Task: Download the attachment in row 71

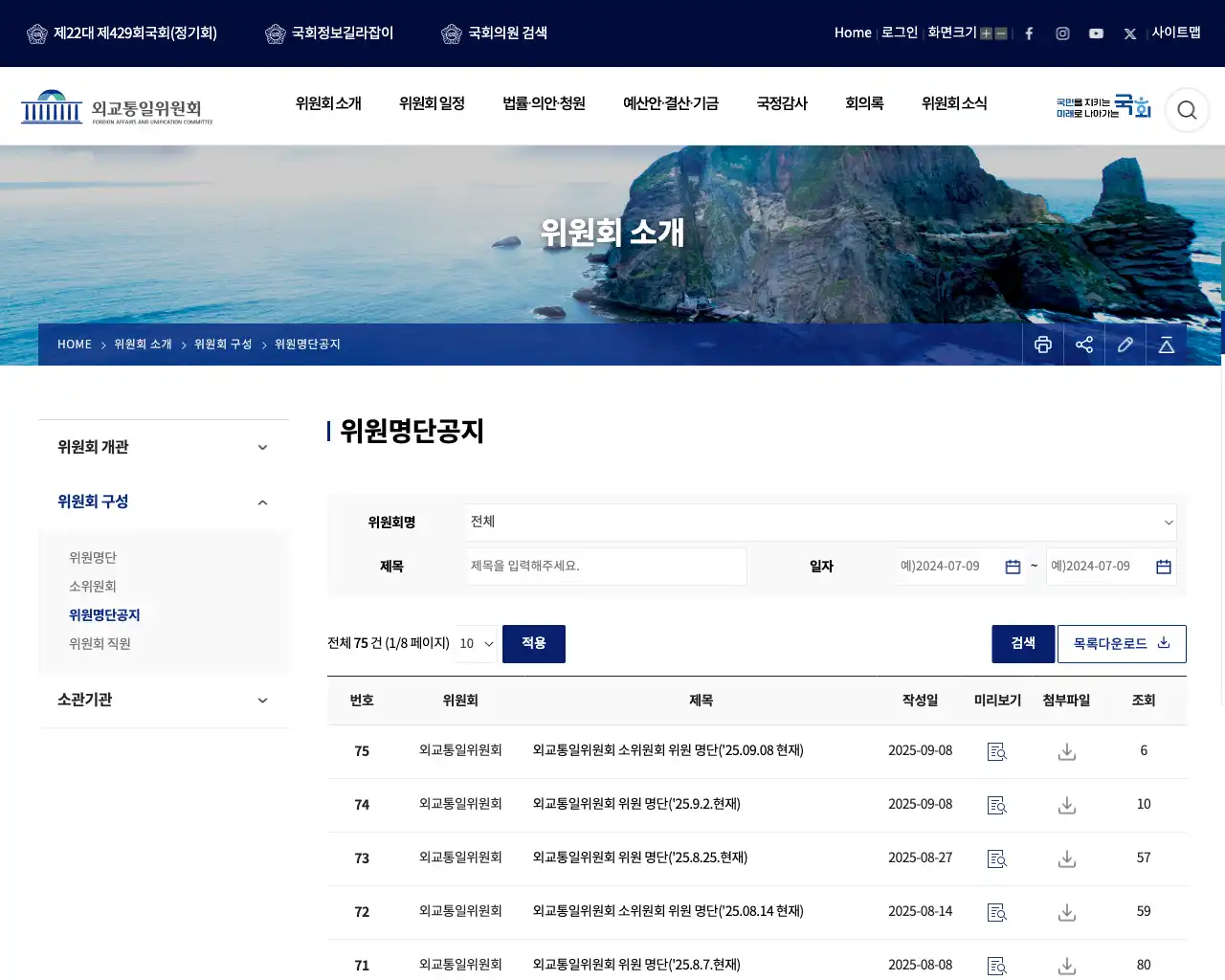Action: [x=1067, y=966]
